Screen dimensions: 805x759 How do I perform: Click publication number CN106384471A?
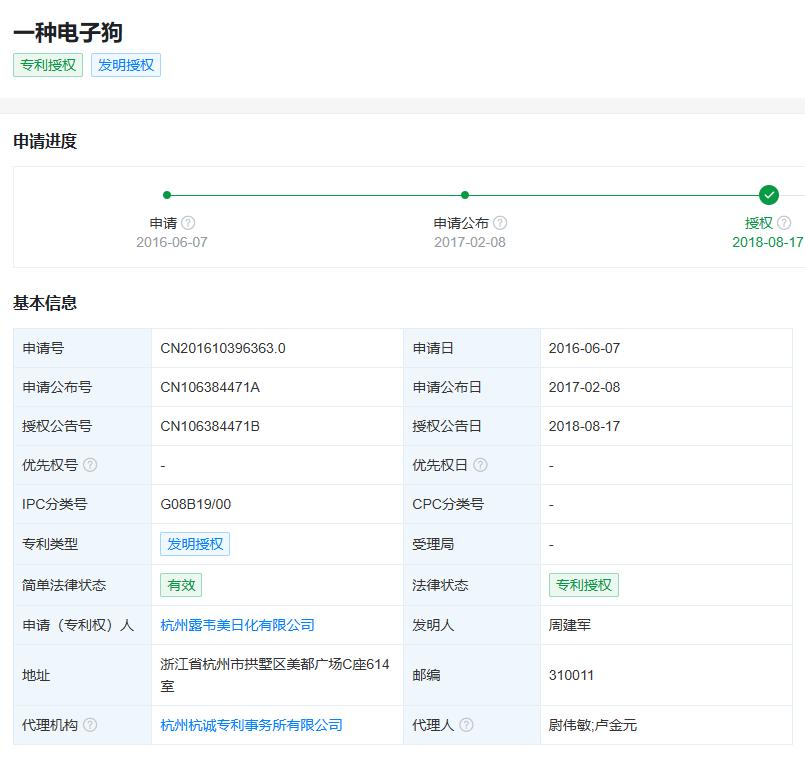(x=210, y=387)
